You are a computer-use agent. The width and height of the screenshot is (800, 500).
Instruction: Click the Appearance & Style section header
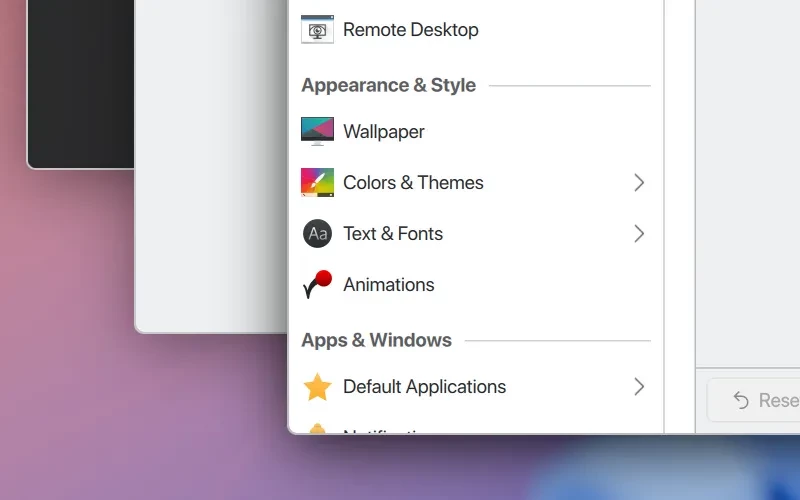click(x=388, y=85)
